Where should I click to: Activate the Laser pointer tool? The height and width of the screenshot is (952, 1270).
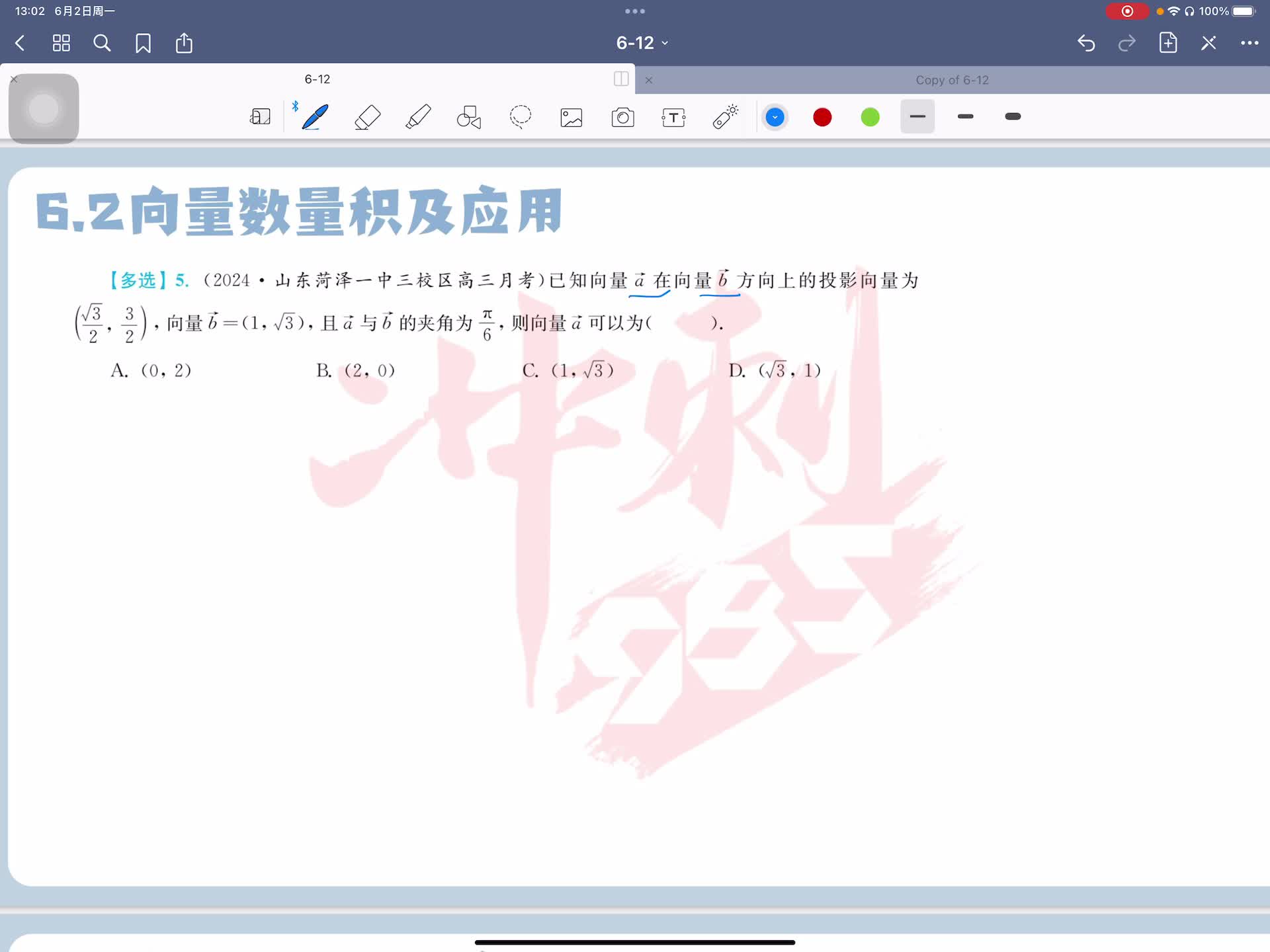click(x=726, y=117)
